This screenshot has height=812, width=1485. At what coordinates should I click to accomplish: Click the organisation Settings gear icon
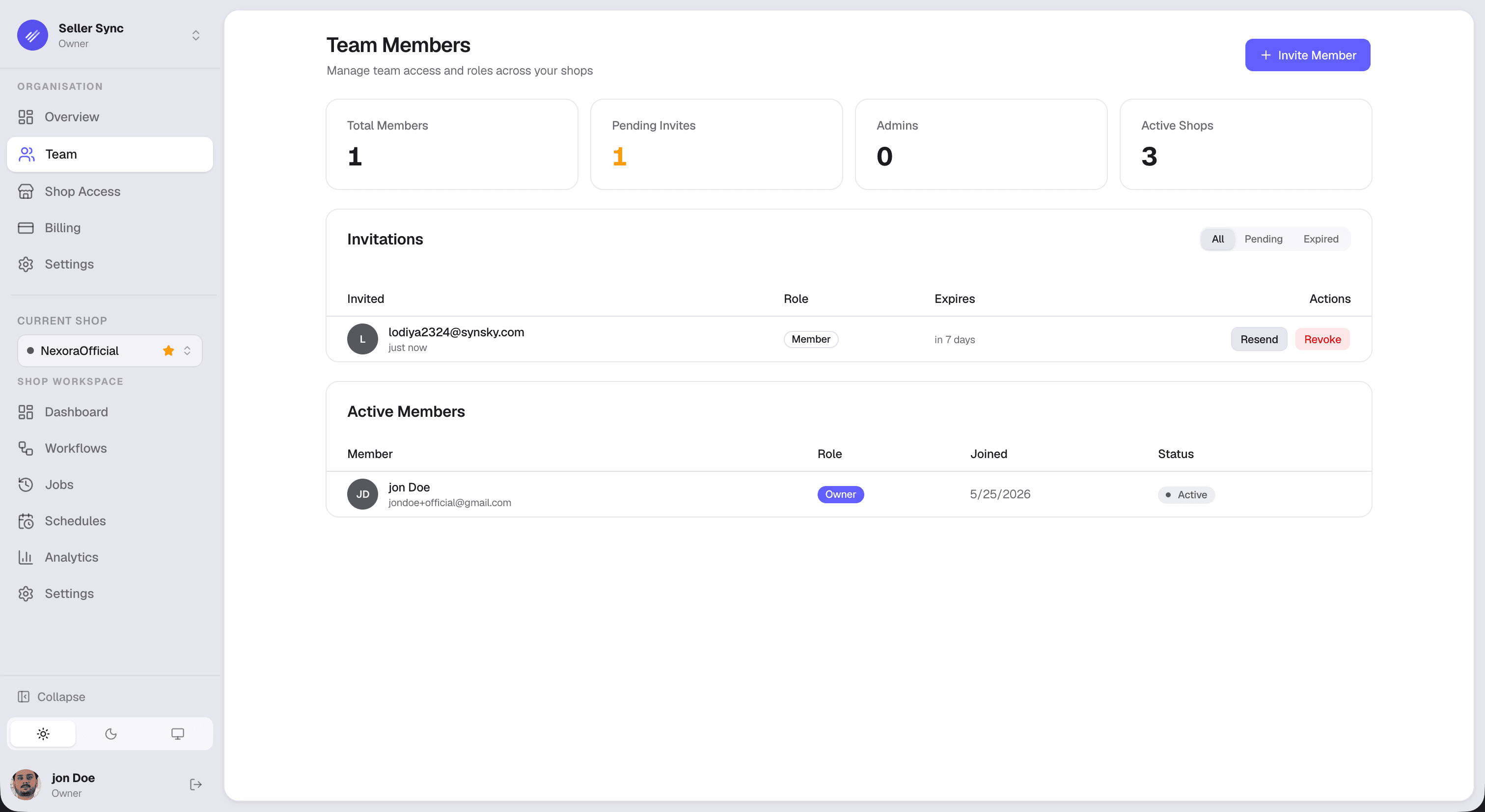tap(26, 264)
